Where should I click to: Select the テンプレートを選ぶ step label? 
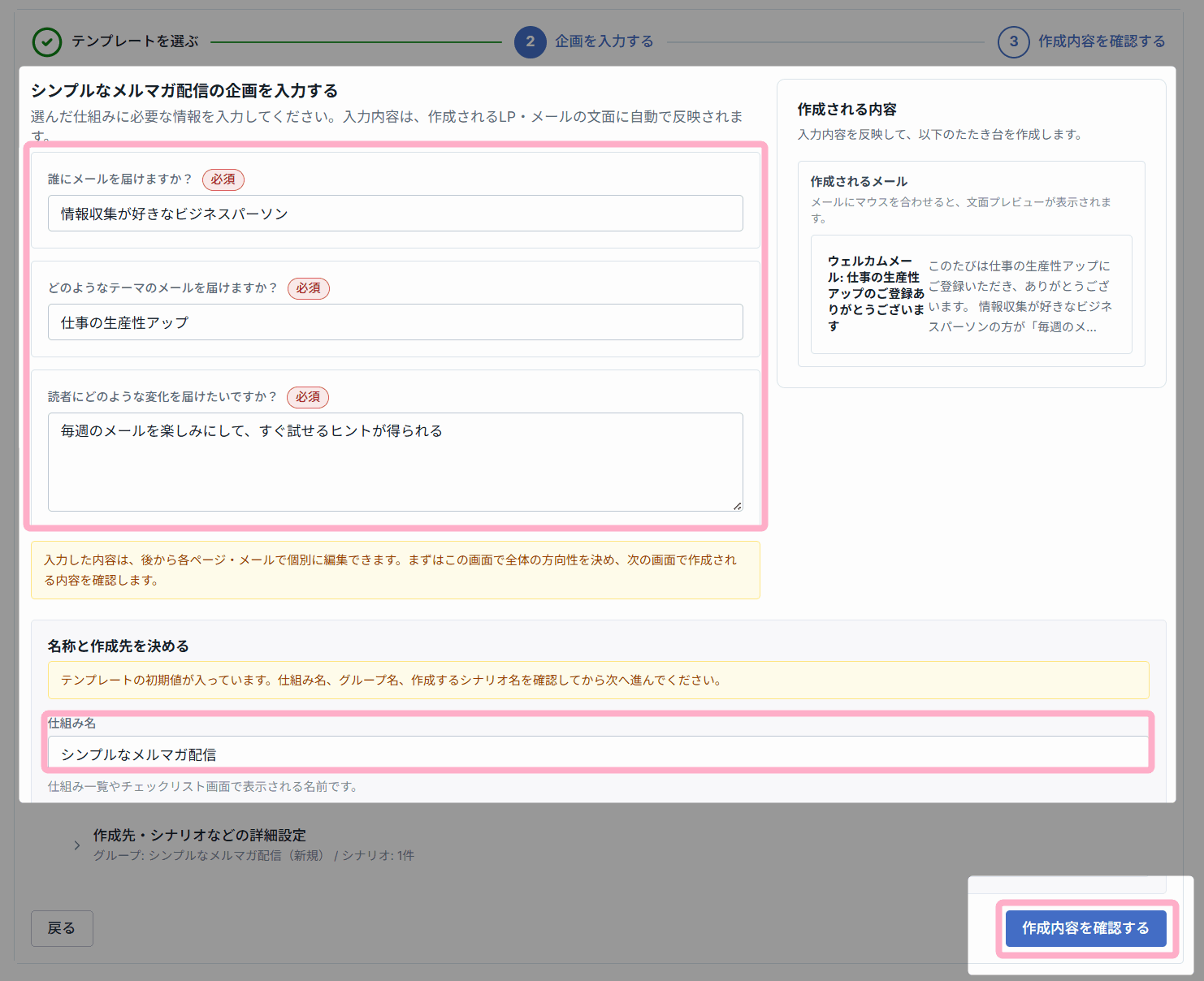click(x=136, y=41)
